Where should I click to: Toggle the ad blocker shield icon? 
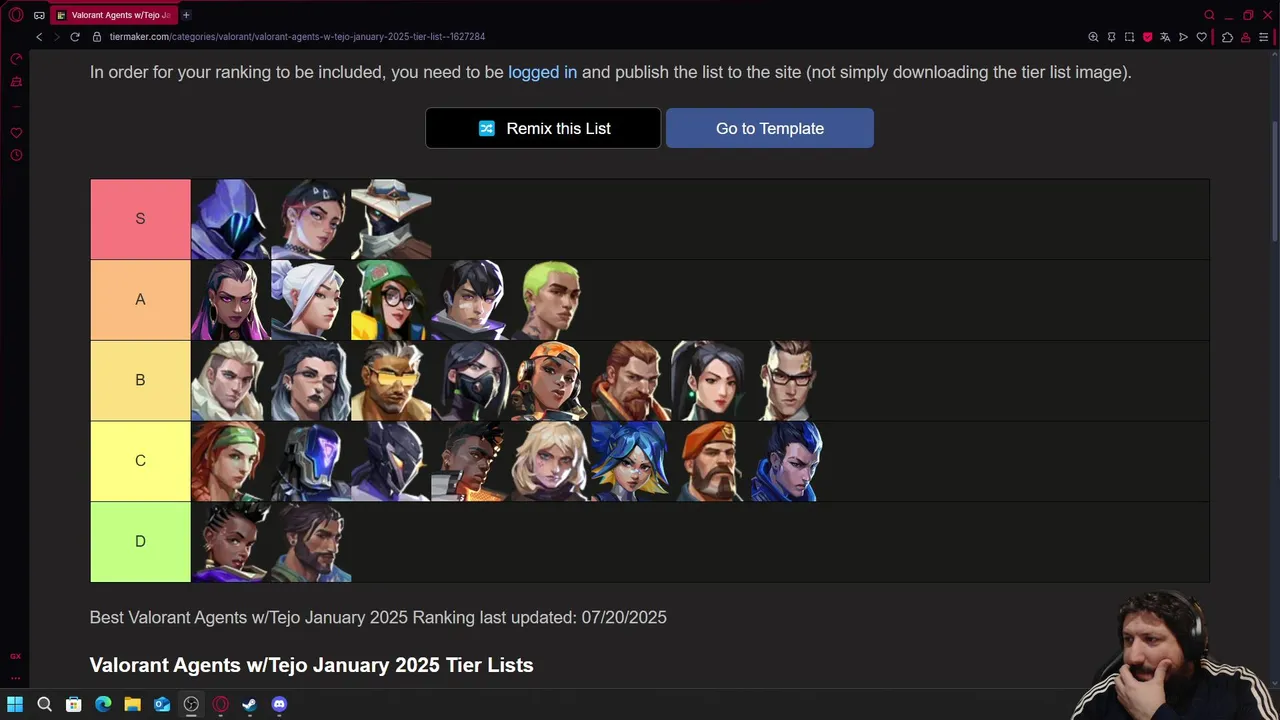[x=1147, y=37]
